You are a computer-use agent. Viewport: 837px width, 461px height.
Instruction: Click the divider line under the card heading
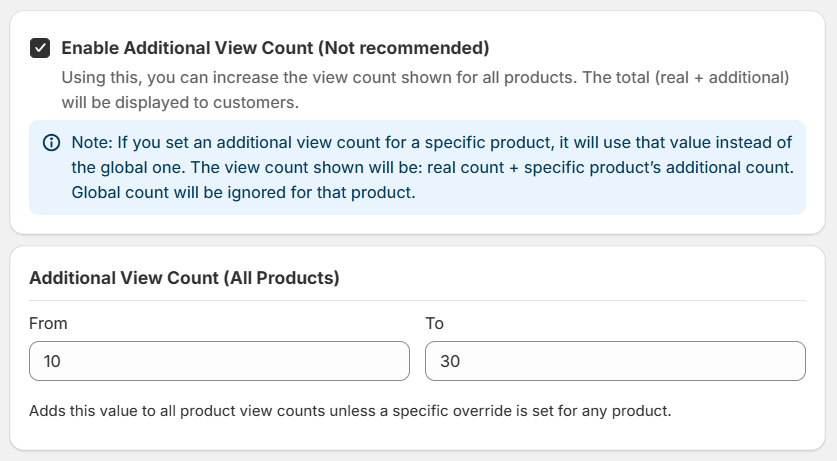(417, 300)
